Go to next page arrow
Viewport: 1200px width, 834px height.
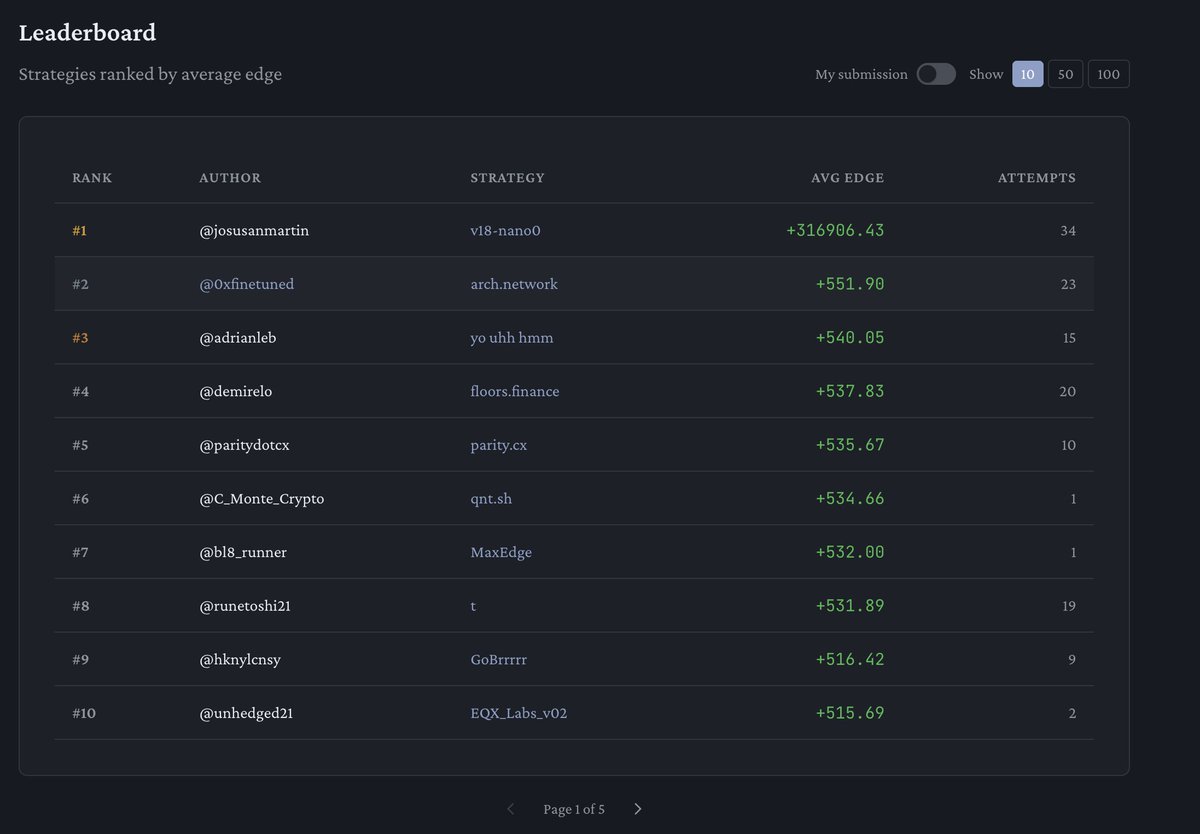pos(638,809)
